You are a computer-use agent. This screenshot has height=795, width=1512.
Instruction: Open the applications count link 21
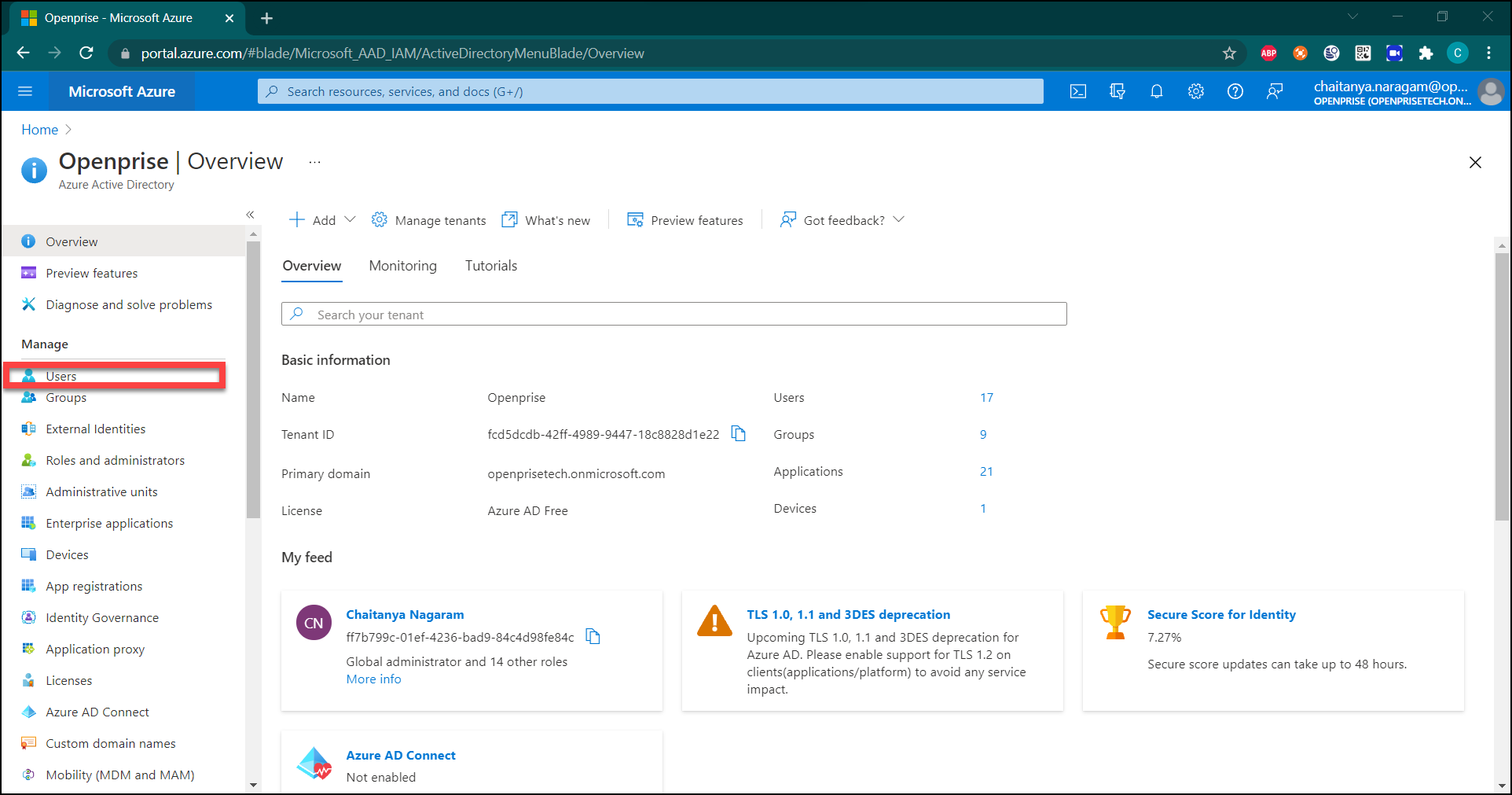pos(986,472)
